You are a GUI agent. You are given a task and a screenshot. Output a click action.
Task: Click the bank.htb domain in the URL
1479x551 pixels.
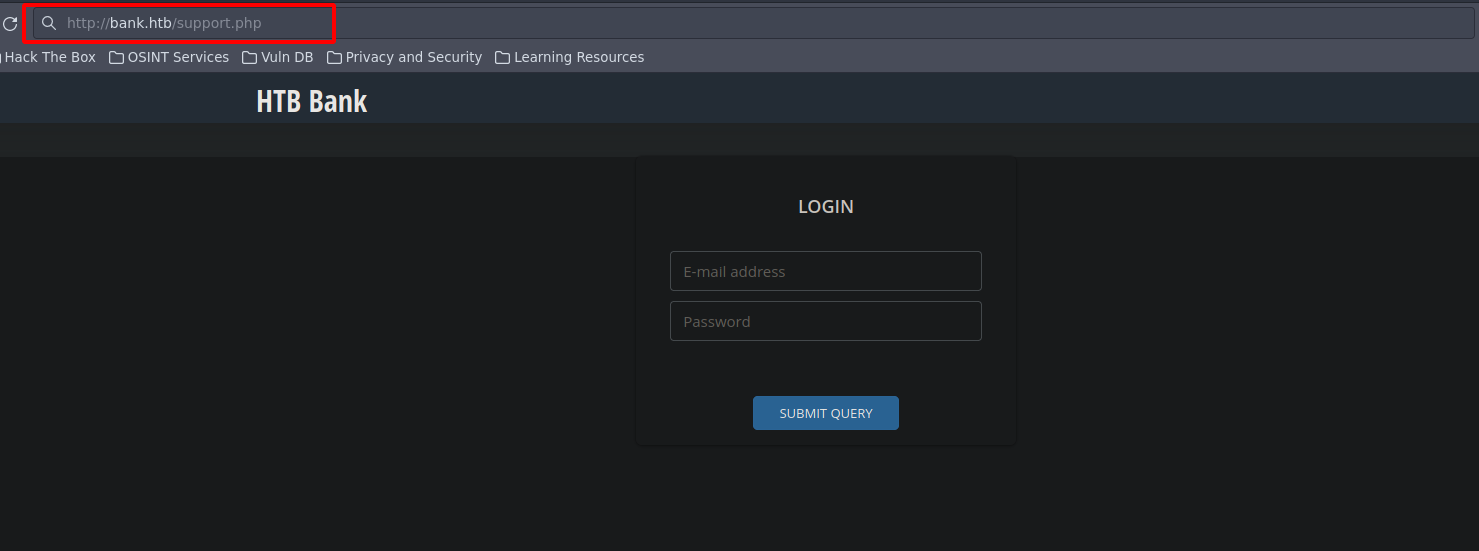tap(140, 23)
